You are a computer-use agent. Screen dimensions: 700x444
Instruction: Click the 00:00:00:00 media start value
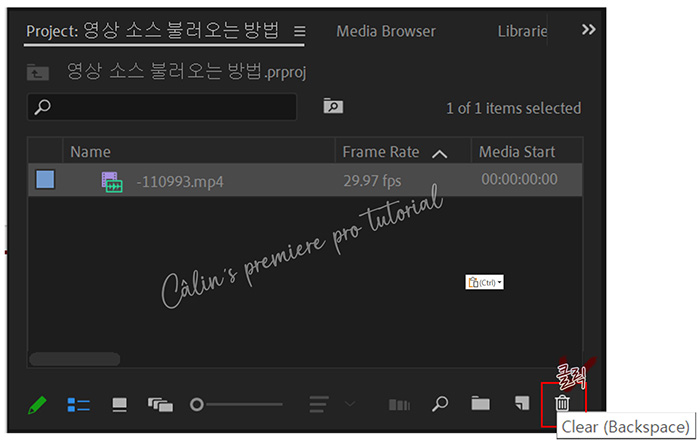pyautogui.click(x=519, y=179)
